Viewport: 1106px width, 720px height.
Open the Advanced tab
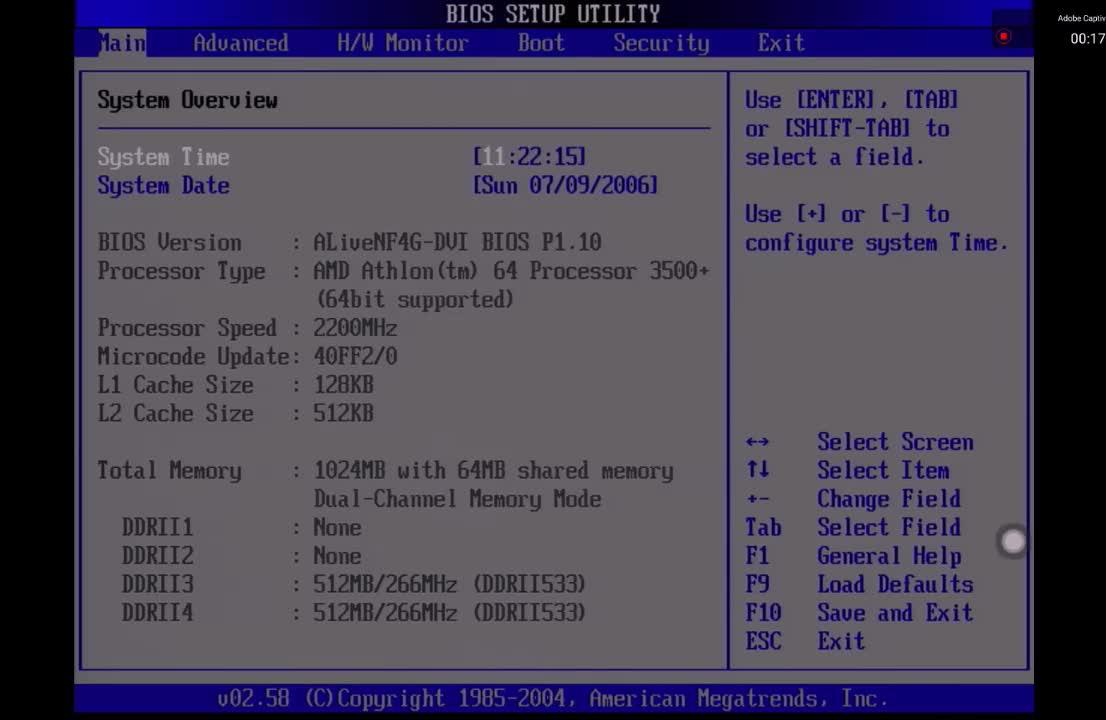(x=241, y=43)
